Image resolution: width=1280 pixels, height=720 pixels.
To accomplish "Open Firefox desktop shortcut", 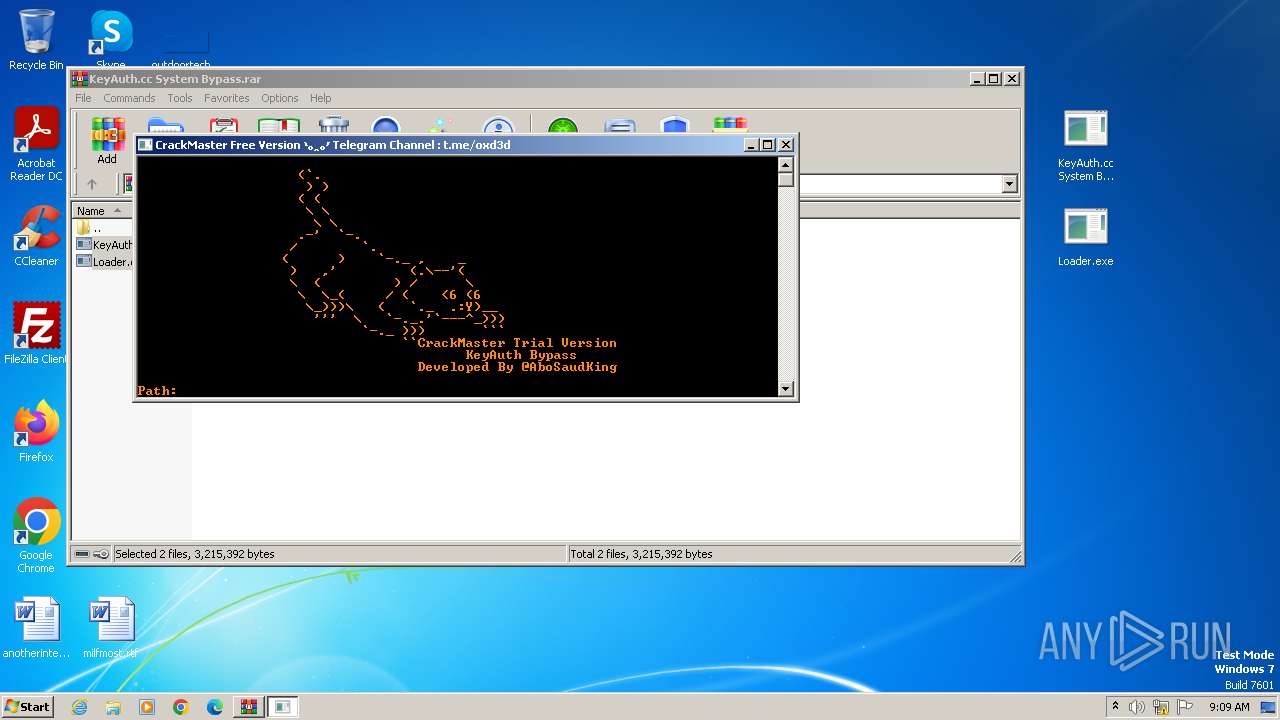I will (36, 432).
